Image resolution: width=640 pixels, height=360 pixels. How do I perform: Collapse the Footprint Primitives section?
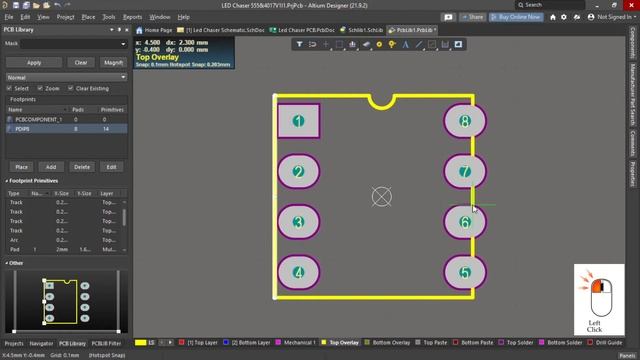[x=7, y=181]
